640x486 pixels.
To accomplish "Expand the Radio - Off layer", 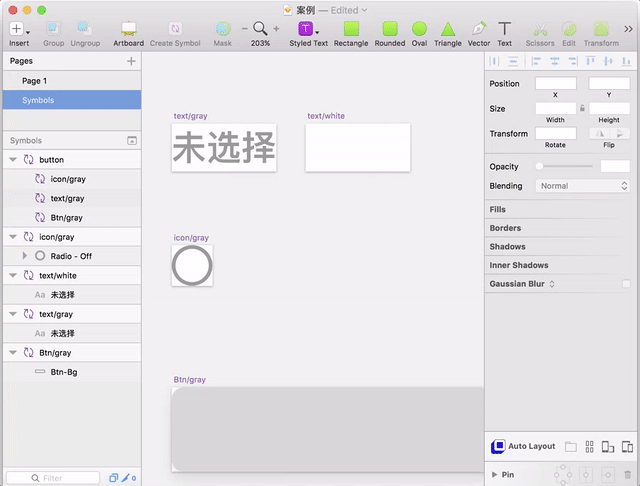I will pyautogui.click(x=24, y=256).
